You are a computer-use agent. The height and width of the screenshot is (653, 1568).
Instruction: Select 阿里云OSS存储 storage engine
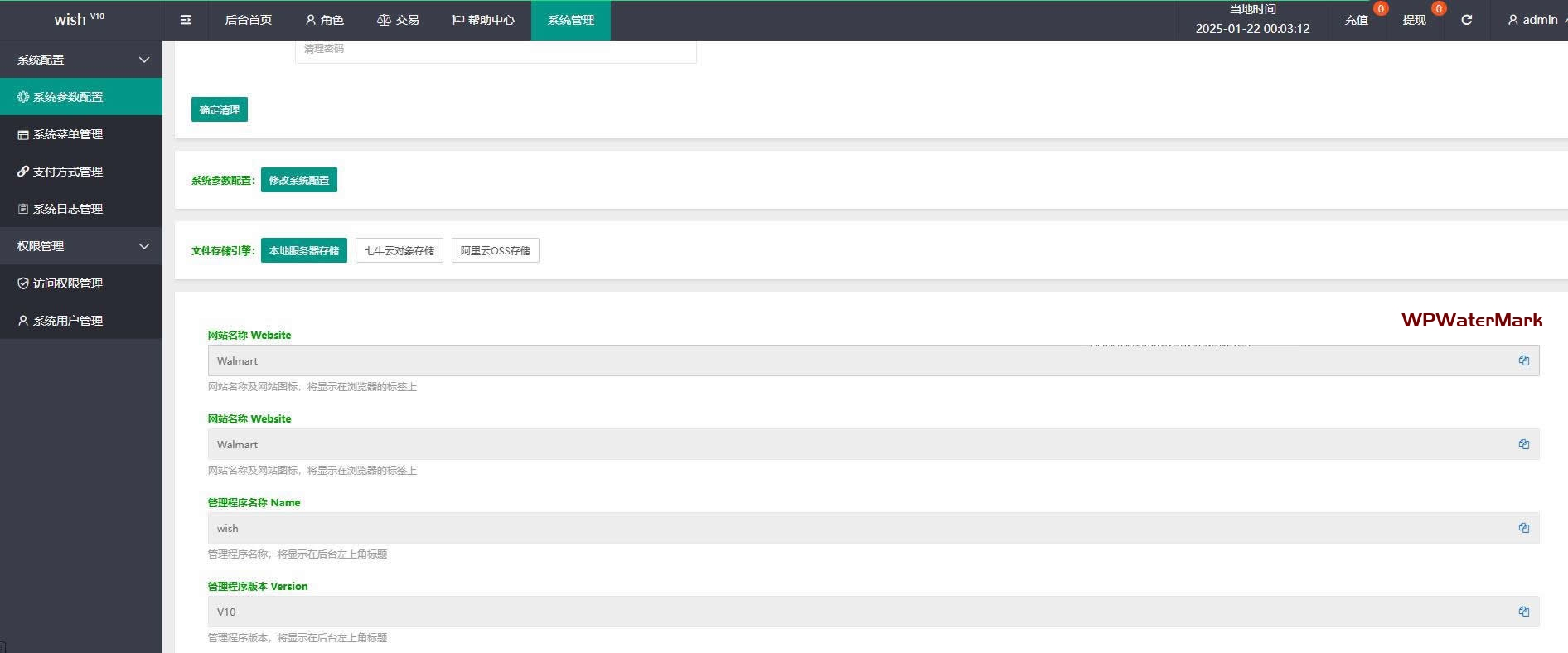[x=495, y=250]
